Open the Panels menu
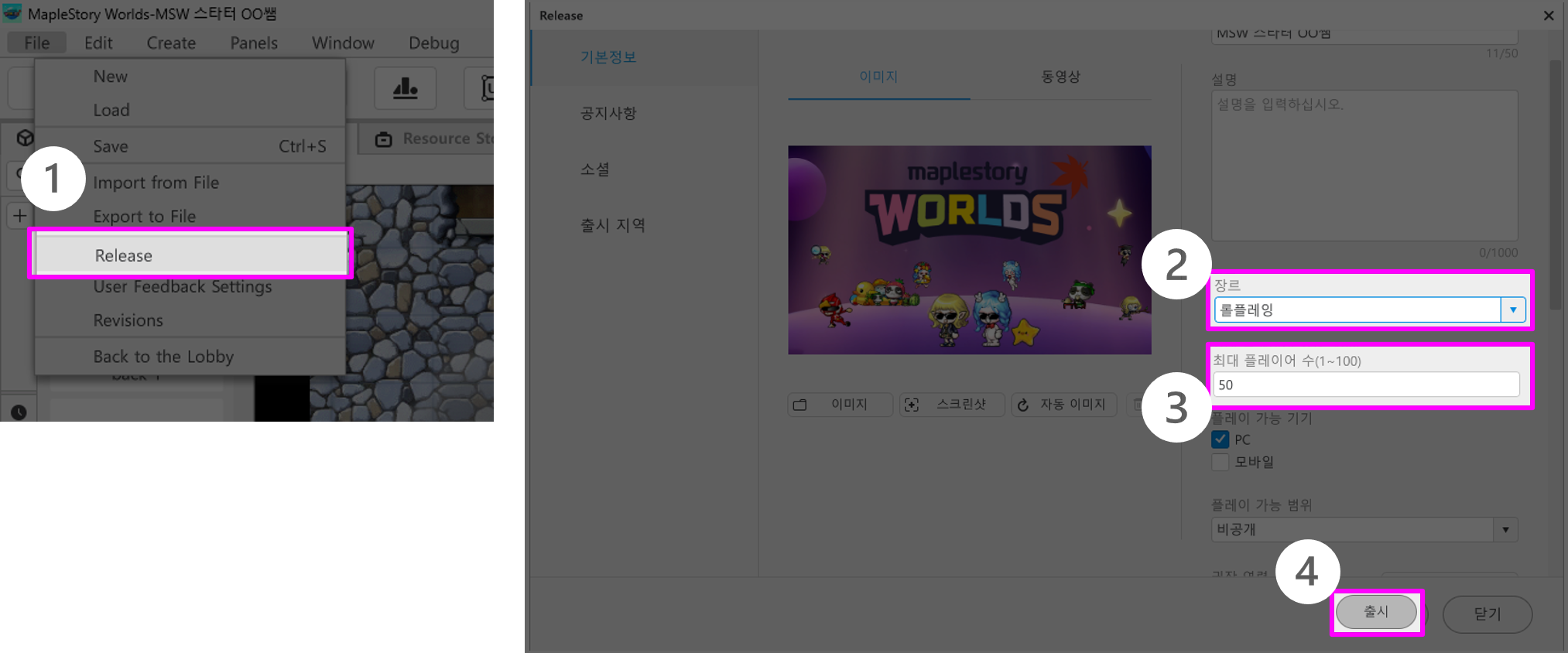The width and height of the screenshot is (1568, 653). [x=254, y=43]
